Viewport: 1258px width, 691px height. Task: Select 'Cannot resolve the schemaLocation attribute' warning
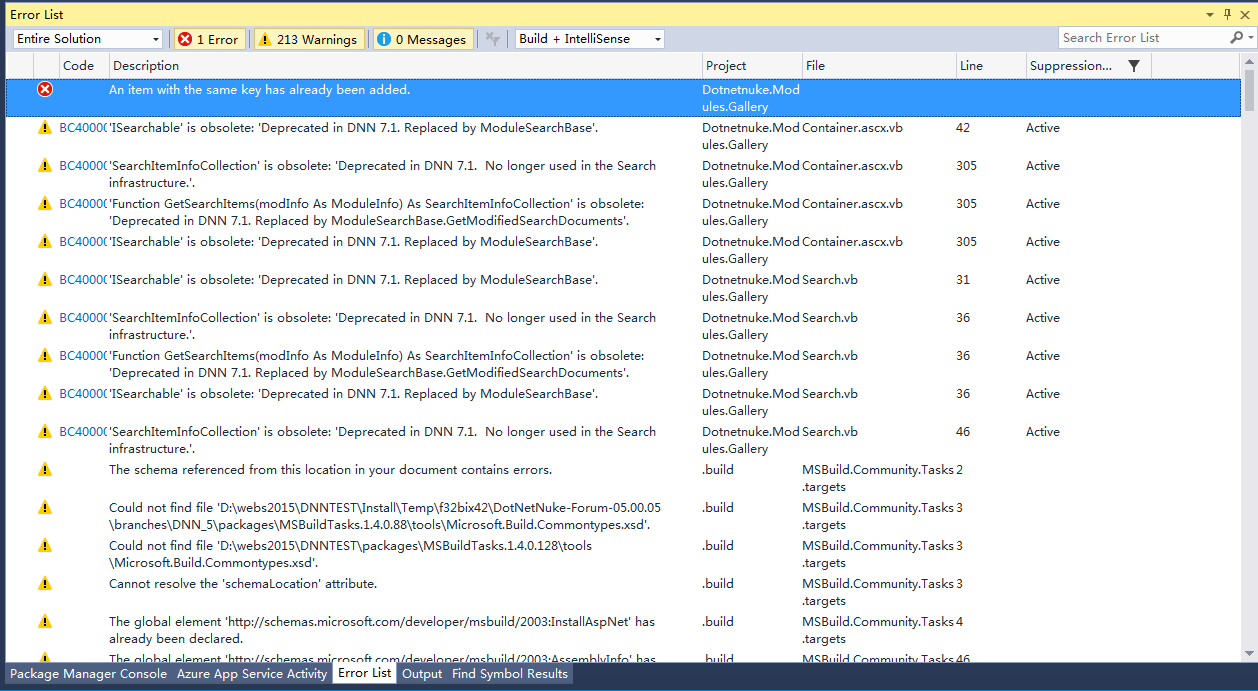[623, 592]
